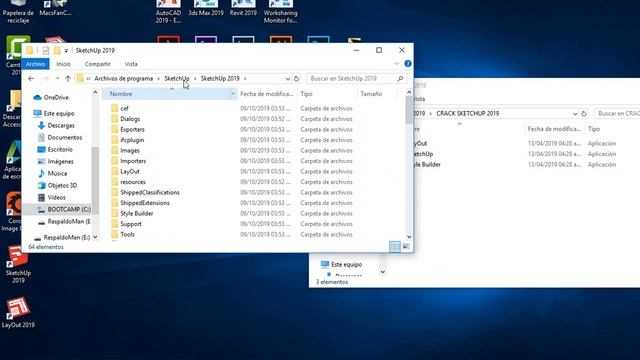Open Documentos in navigation pane
Screen dimensions: 640x360
(64, 138)
